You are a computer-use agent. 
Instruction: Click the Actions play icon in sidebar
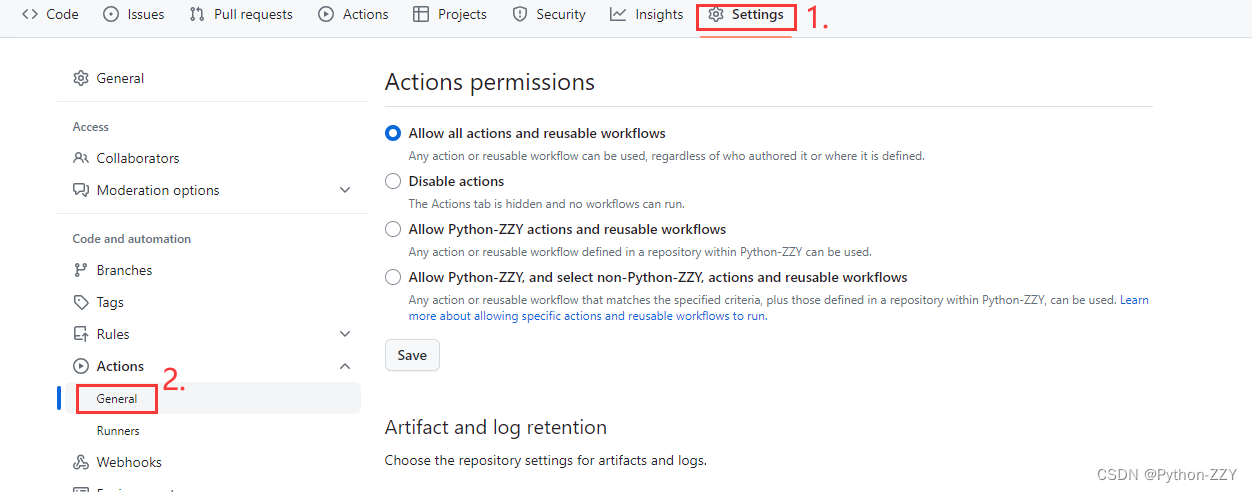[x=81, y=366]
